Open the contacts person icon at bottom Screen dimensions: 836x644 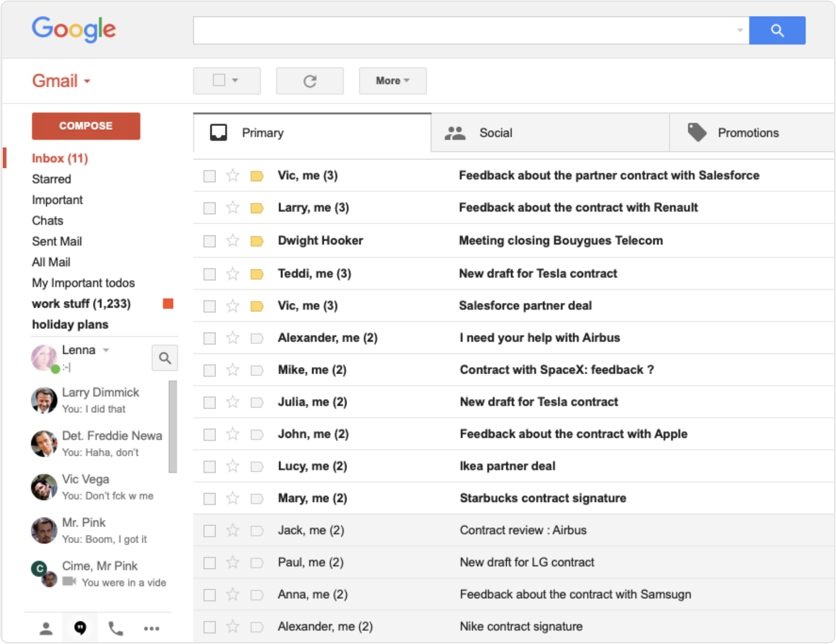(x=46, y=629)
